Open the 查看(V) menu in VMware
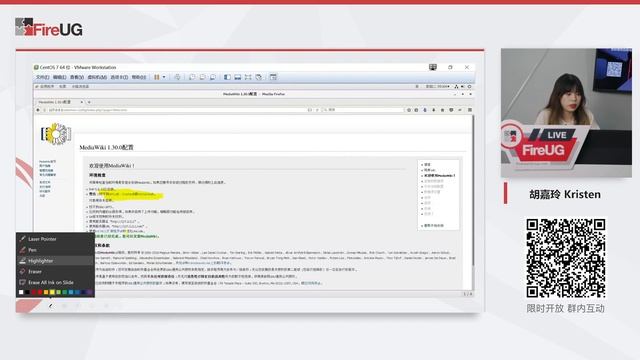 (x=77, y=77)
